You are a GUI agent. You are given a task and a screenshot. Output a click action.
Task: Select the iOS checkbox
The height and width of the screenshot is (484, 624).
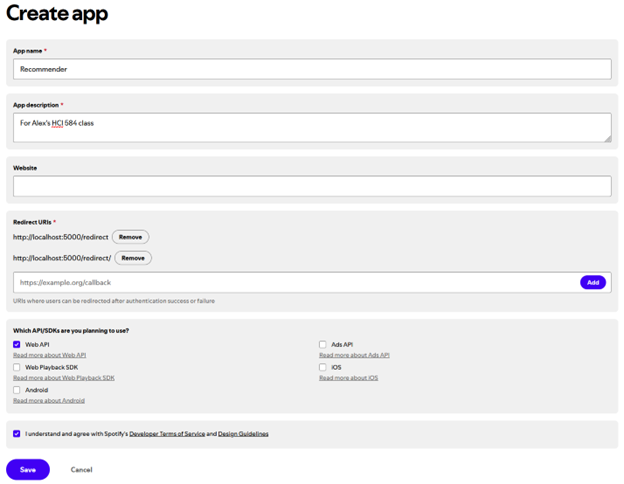click(323, 367)
